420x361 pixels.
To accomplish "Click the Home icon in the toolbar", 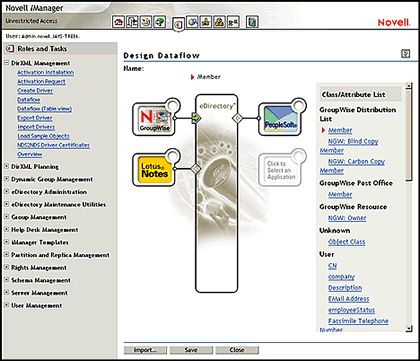I will coord(118,22).
